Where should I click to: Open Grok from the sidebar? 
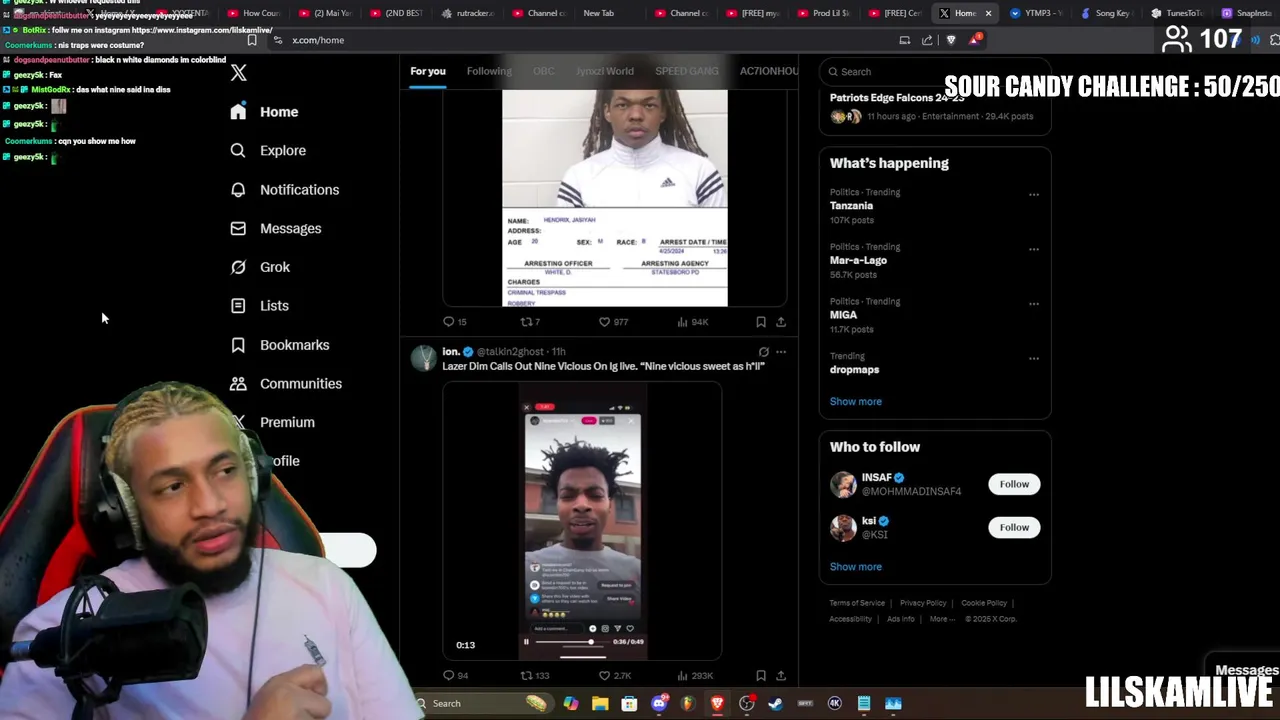pyautogui.click(x=260, y=267)
